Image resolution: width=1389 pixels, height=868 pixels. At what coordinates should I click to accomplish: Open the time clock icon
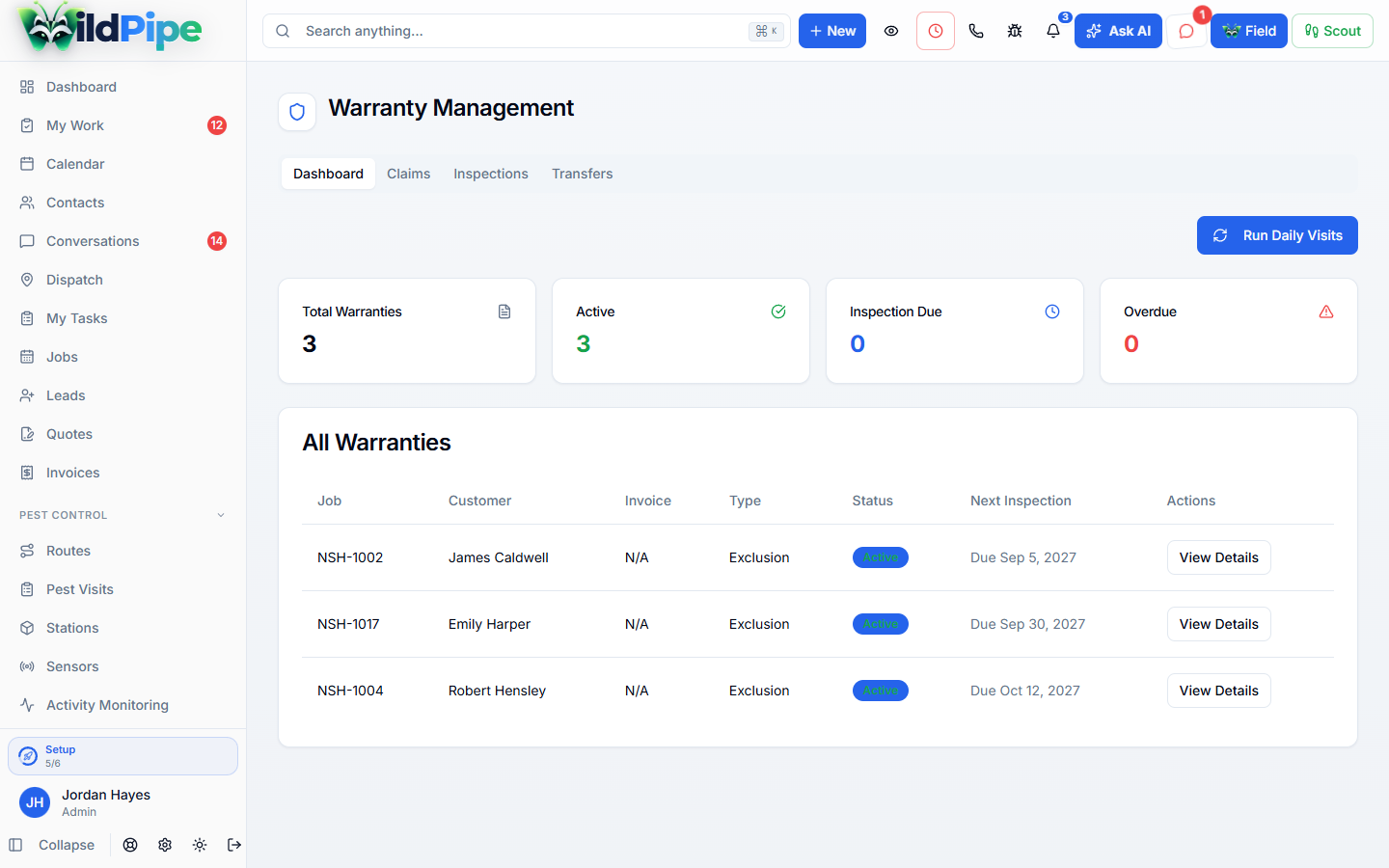[x=936, y=31]
